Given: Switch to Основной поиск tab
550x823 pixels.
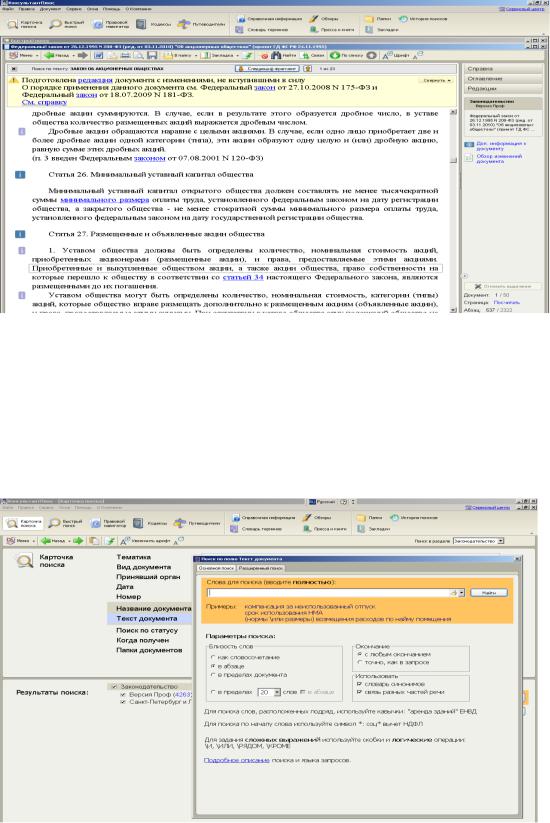Looking at the screenshot, I should 216,568.
